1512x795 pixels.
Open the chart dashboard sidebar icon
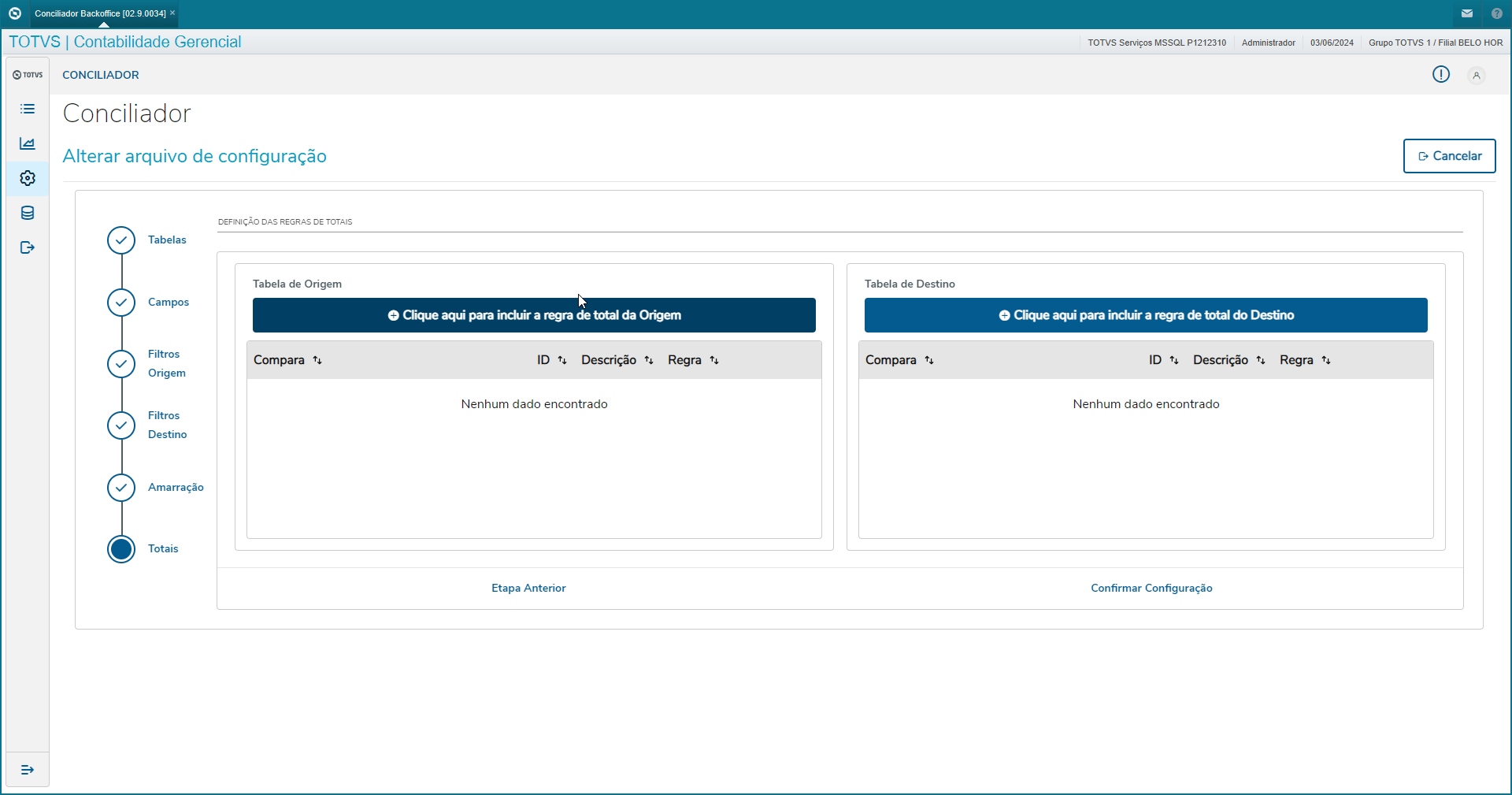coord(28,143)
